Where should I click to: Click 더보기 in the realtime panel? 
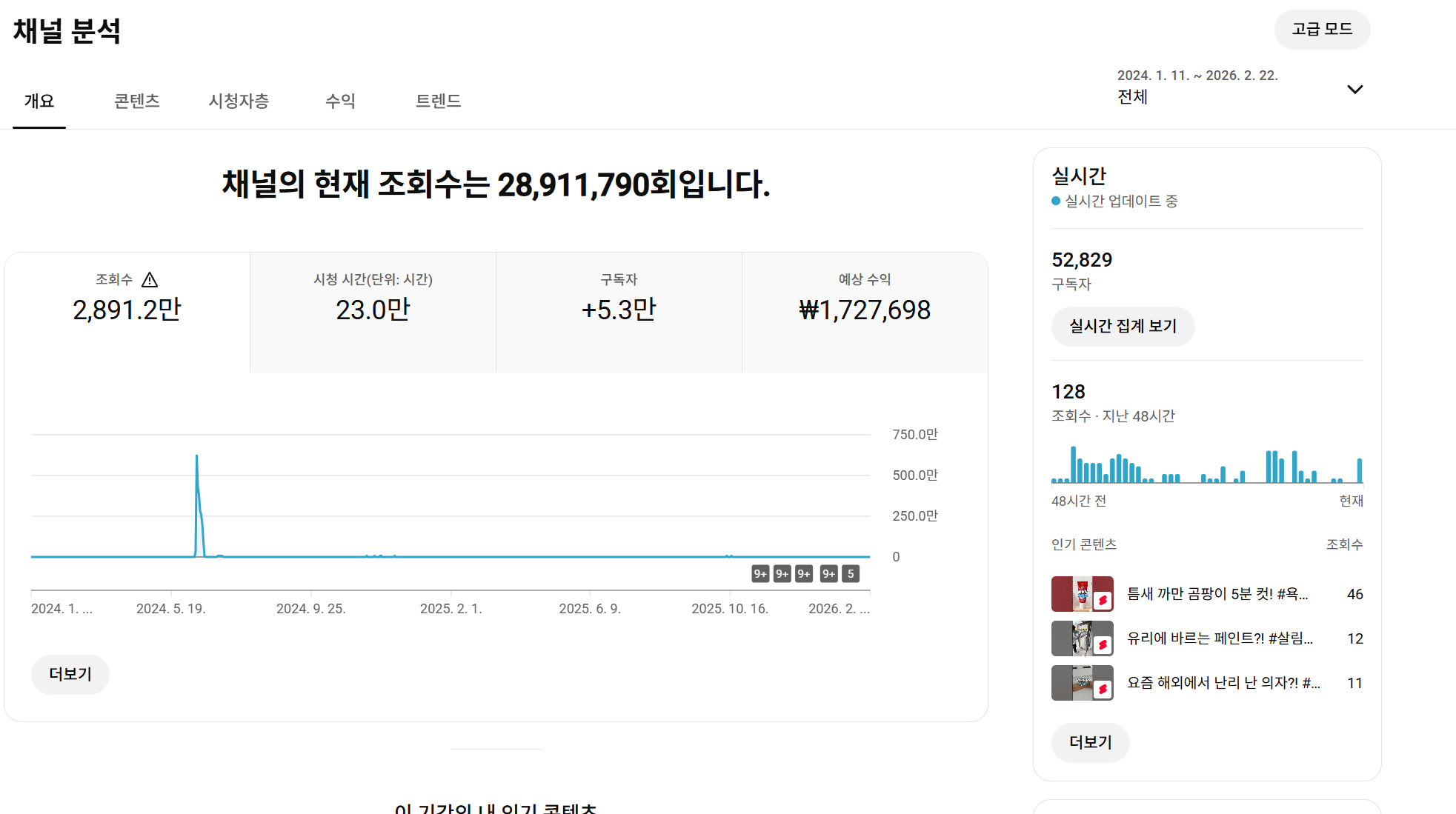pyautogui.click(x=1090, y=742)
